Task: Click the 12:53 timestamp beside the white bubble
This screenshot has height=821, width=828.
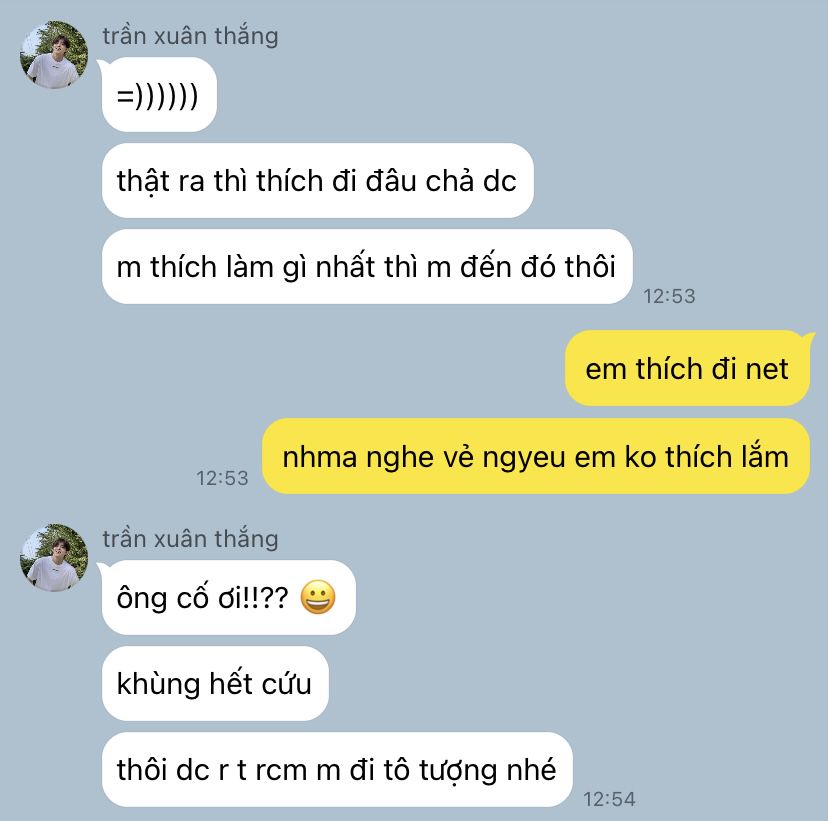Action: [669, 296]
